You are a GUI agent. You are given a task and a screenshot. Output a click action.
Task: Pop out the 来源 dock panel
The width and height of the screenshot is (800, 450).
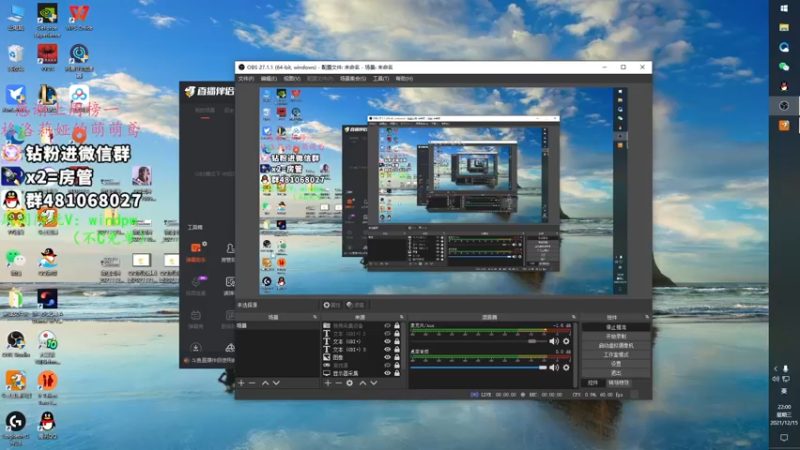(x=402, y=317)
